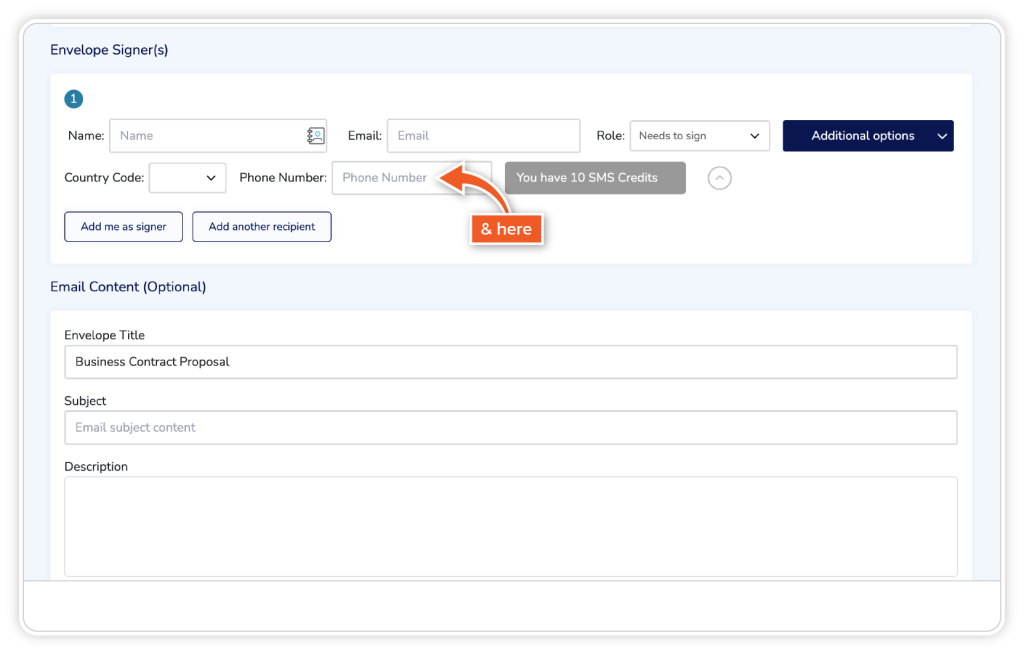Click 'You have 10 SMS Credits' badge
1024x654 pixels.
595,178
